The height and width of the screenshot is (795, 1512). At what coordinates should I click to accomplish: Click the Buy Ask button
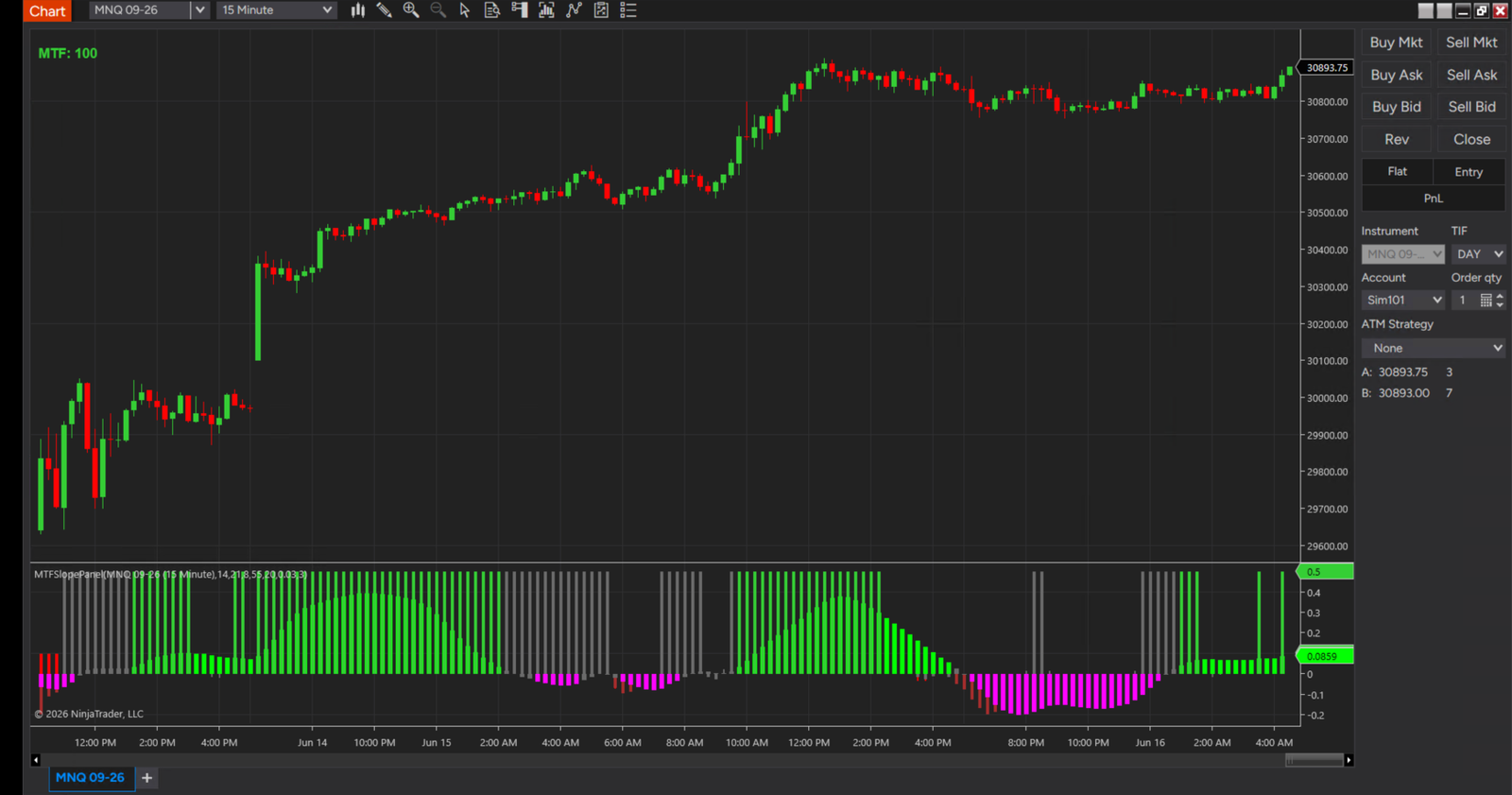tap(1396, 75)
